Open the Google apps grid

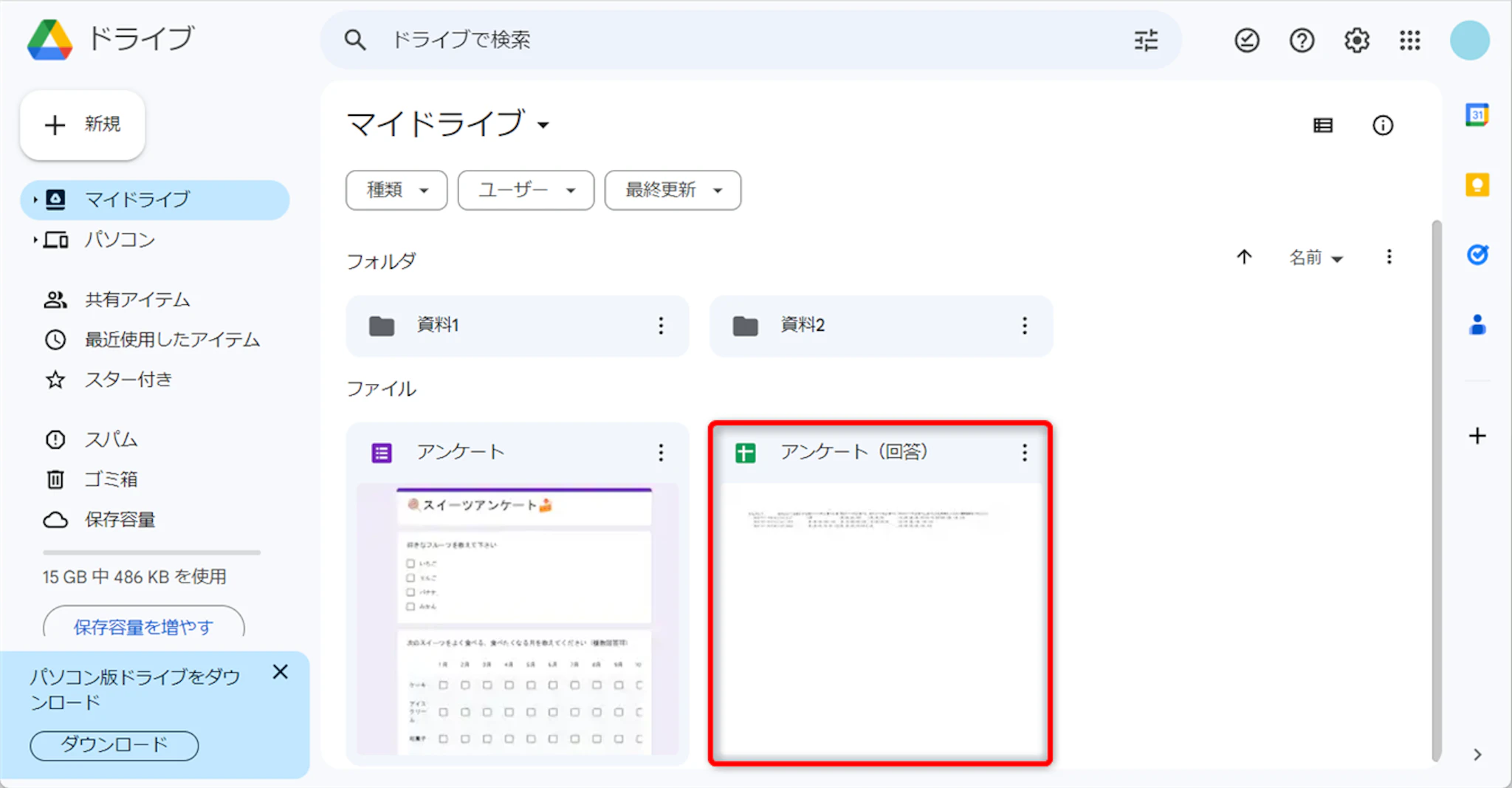pyautogui.click(x=1410, y=40)
